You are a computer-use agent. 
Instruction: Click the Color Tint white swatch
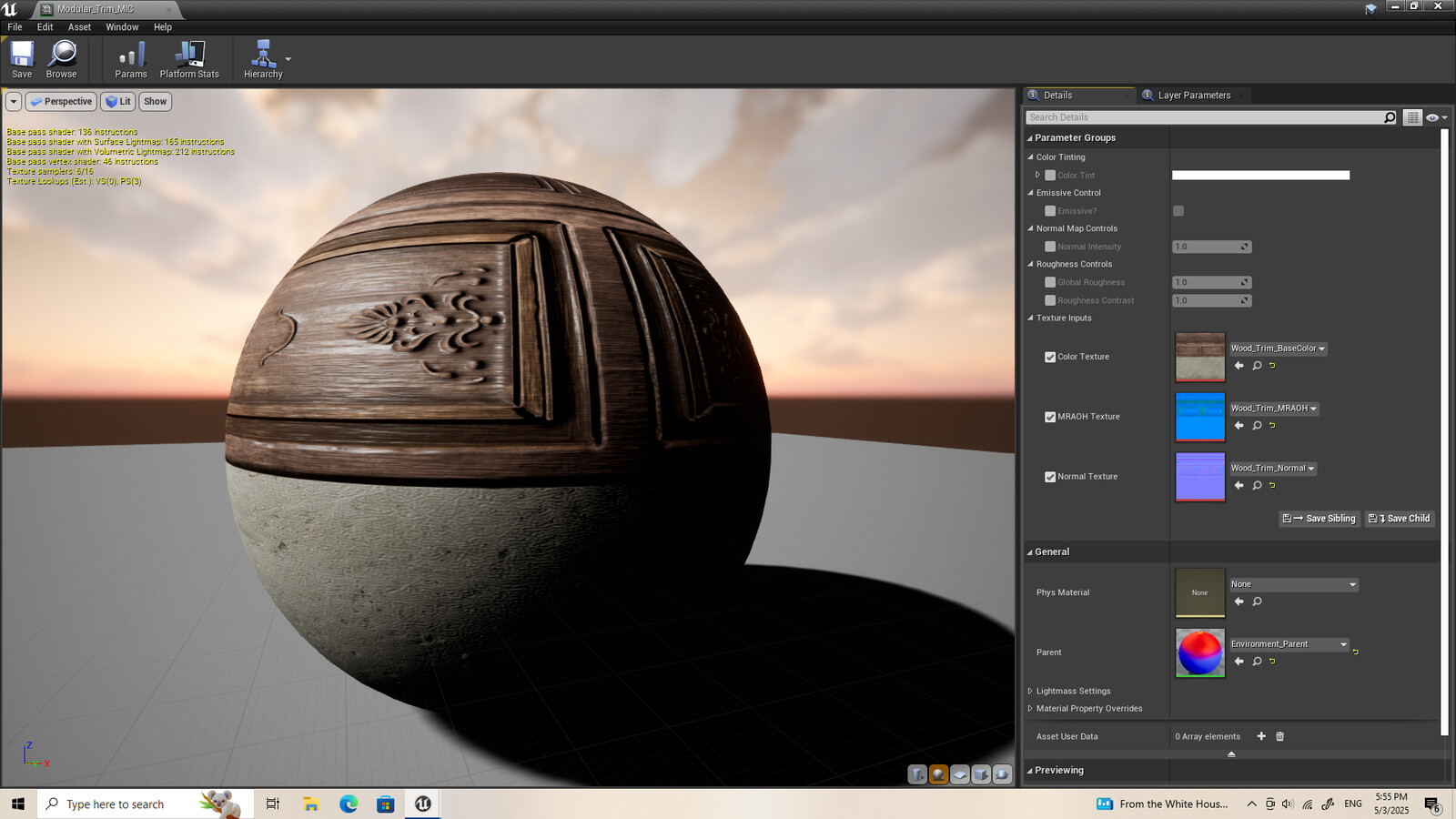point(1260,176)
